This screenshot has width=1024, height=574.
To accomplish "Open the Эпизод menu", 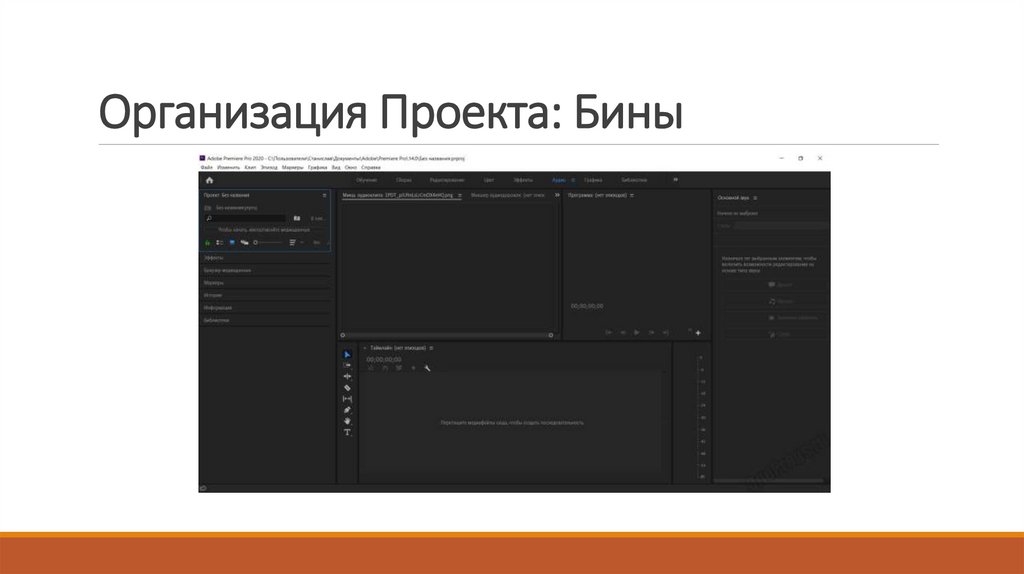I will (269, 168).
